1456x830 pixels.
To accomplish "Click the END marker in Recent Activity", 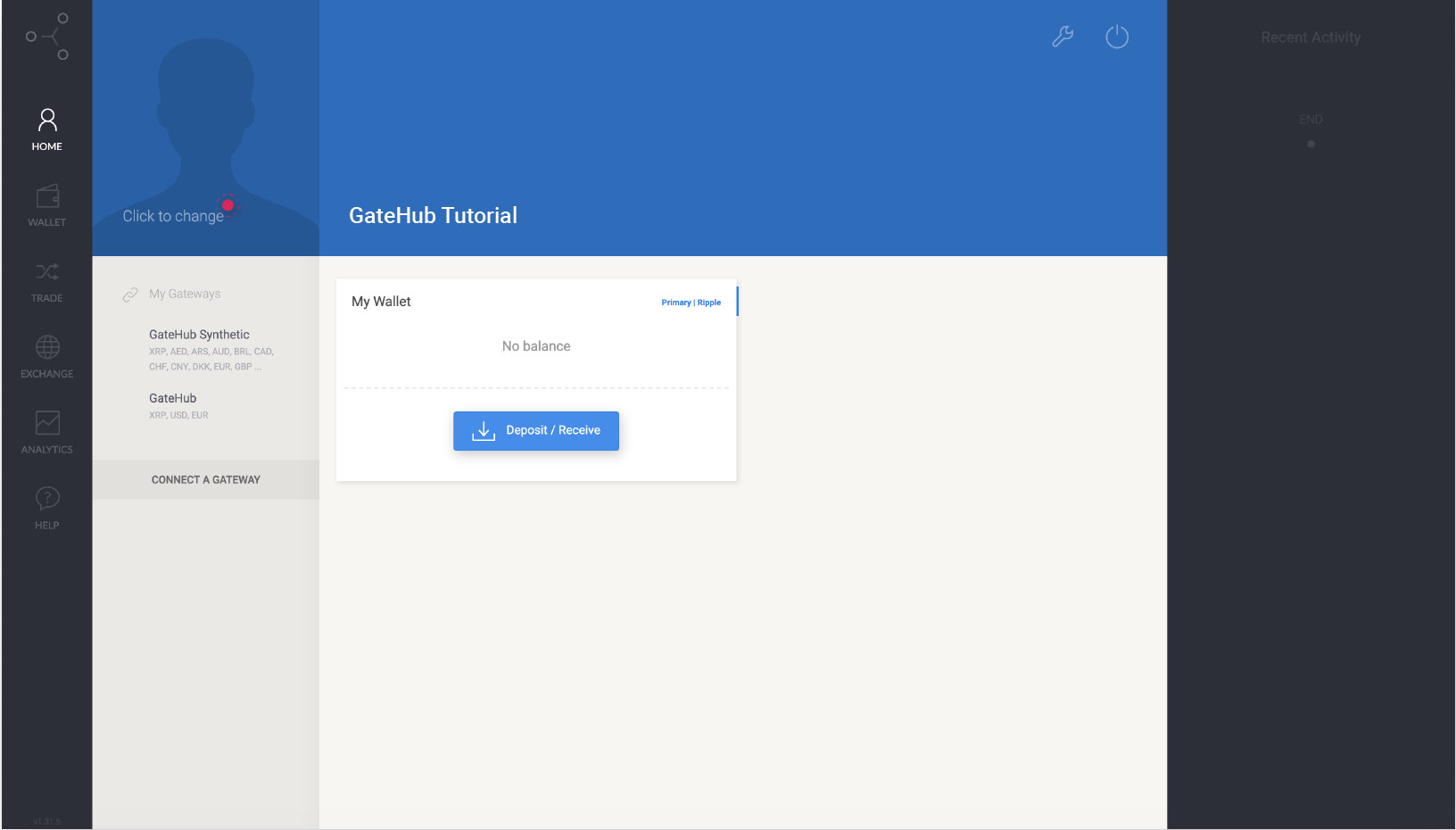I will click(x=1311, y=120).
